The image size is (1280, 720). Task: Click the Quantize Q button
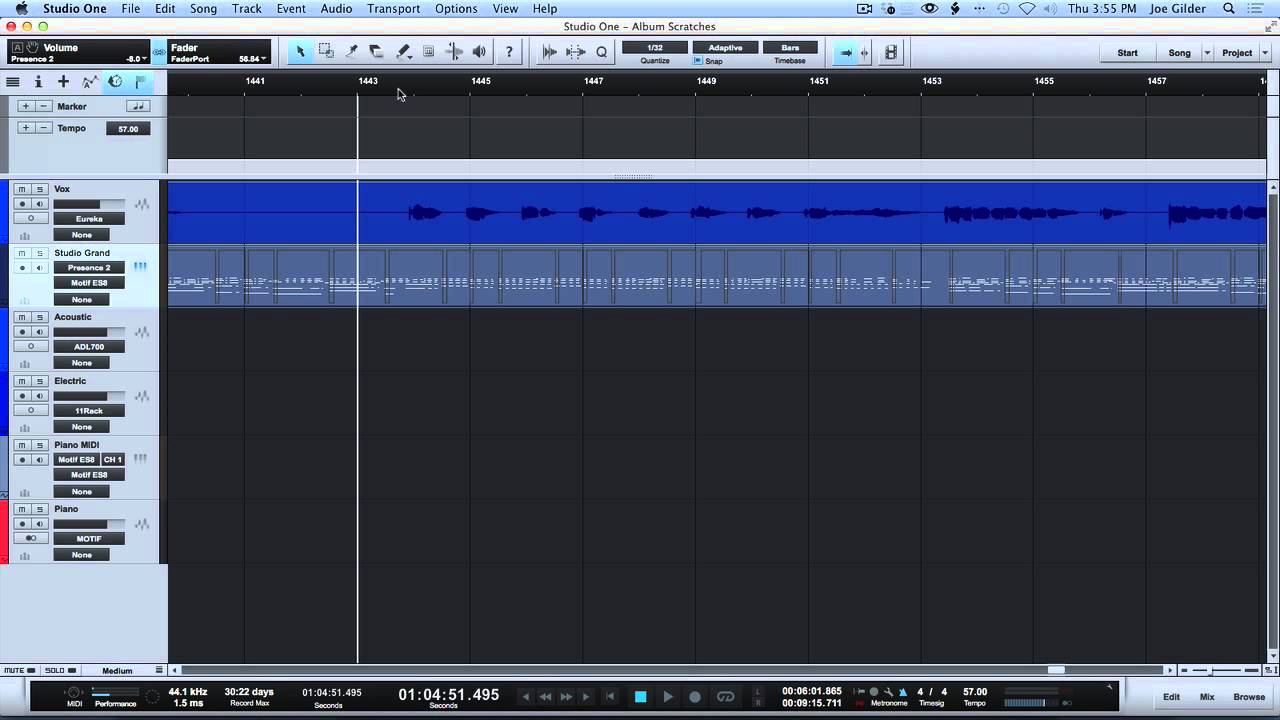click(x=601, y=52)
